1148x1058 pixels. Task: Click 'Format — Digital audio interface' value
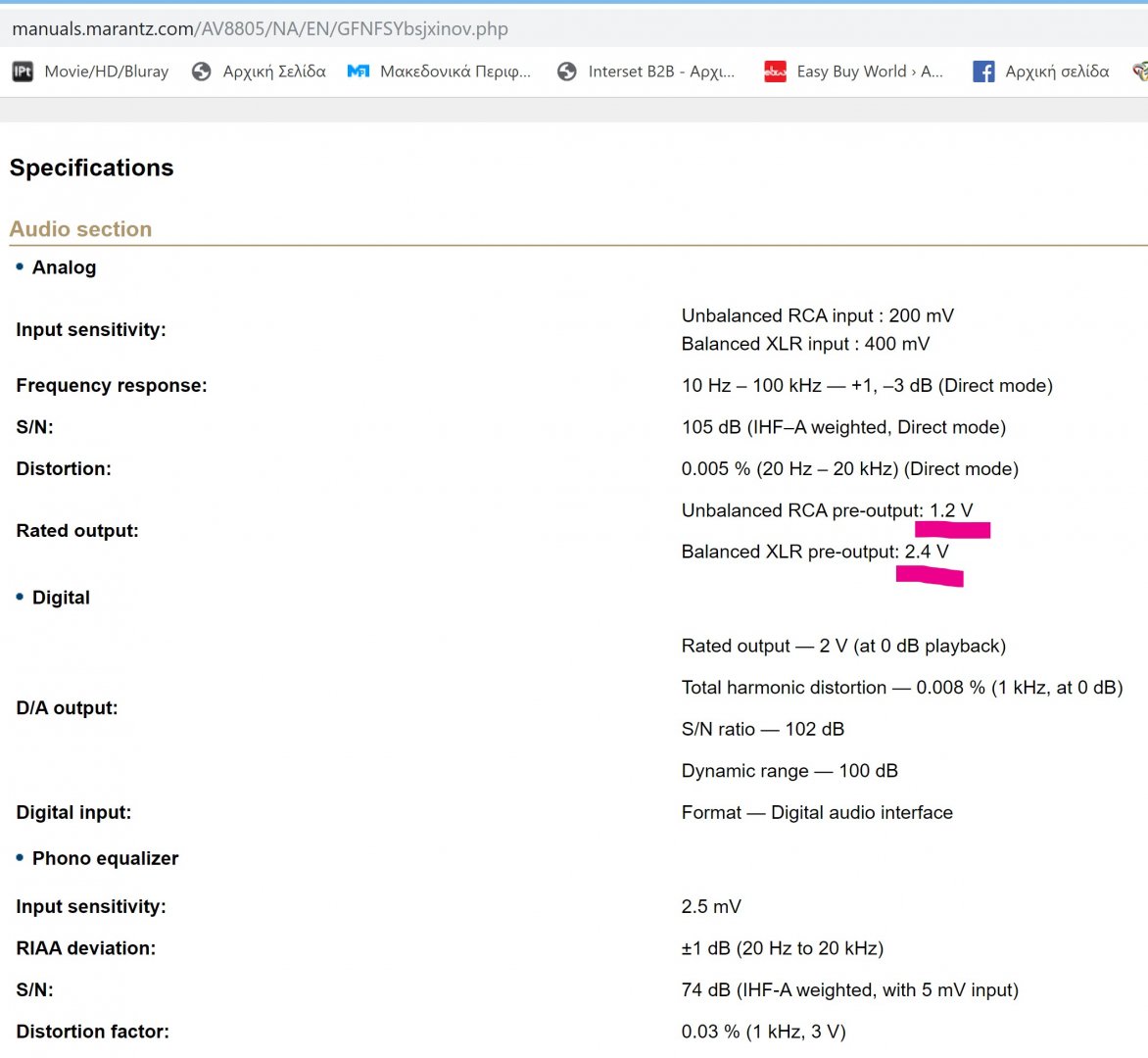pyautogui.click(x=817, y=813)
